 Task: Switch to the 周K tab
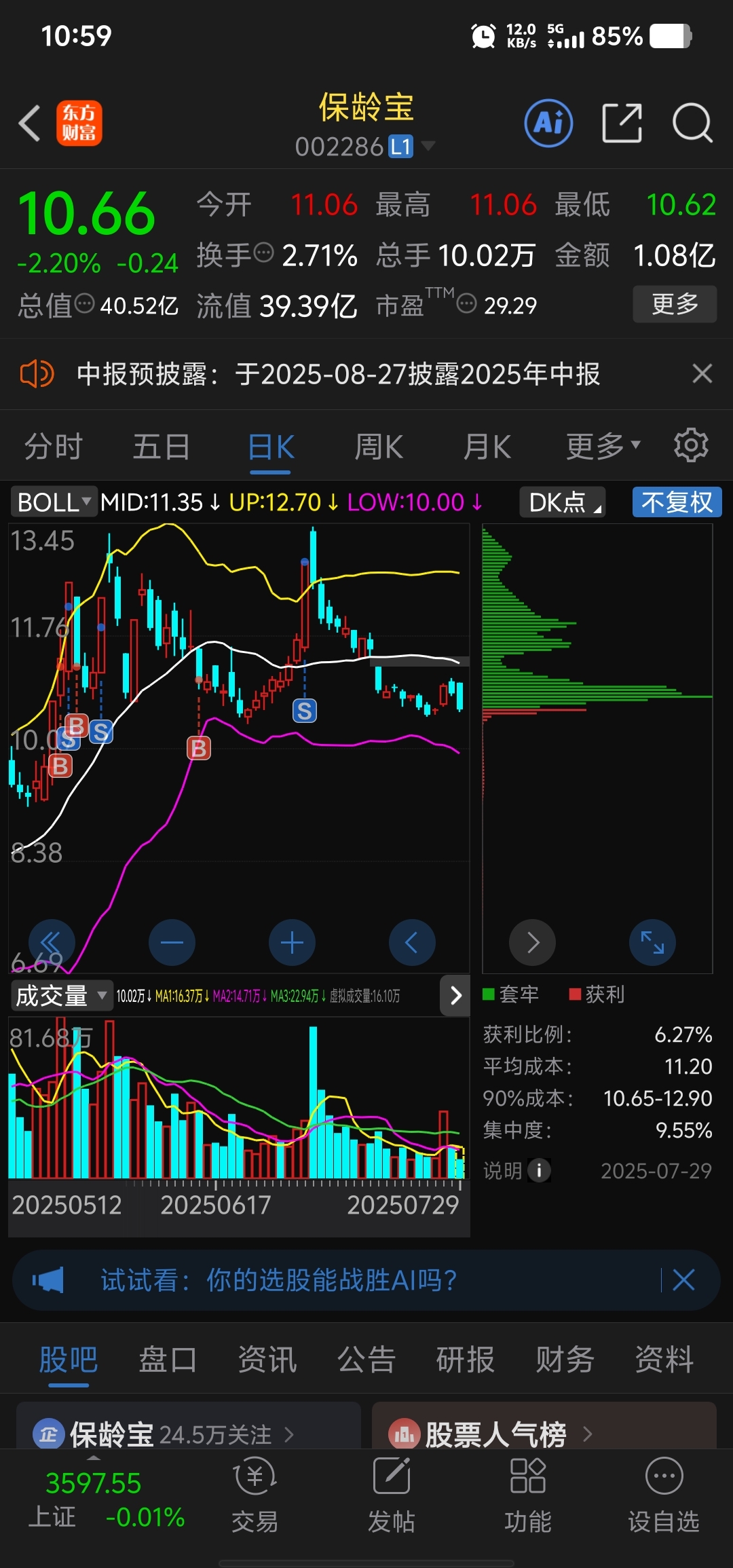coord(379,447)
